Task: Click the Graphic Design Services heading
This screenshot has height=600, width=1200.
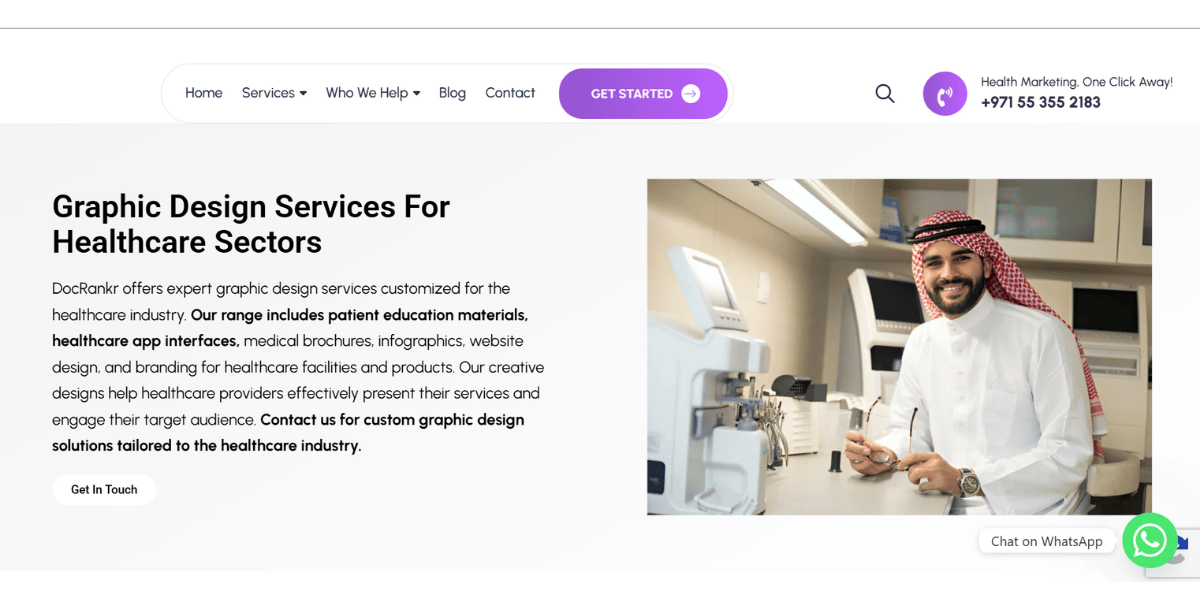Action: pyautogui.click(x=251, y=224)
